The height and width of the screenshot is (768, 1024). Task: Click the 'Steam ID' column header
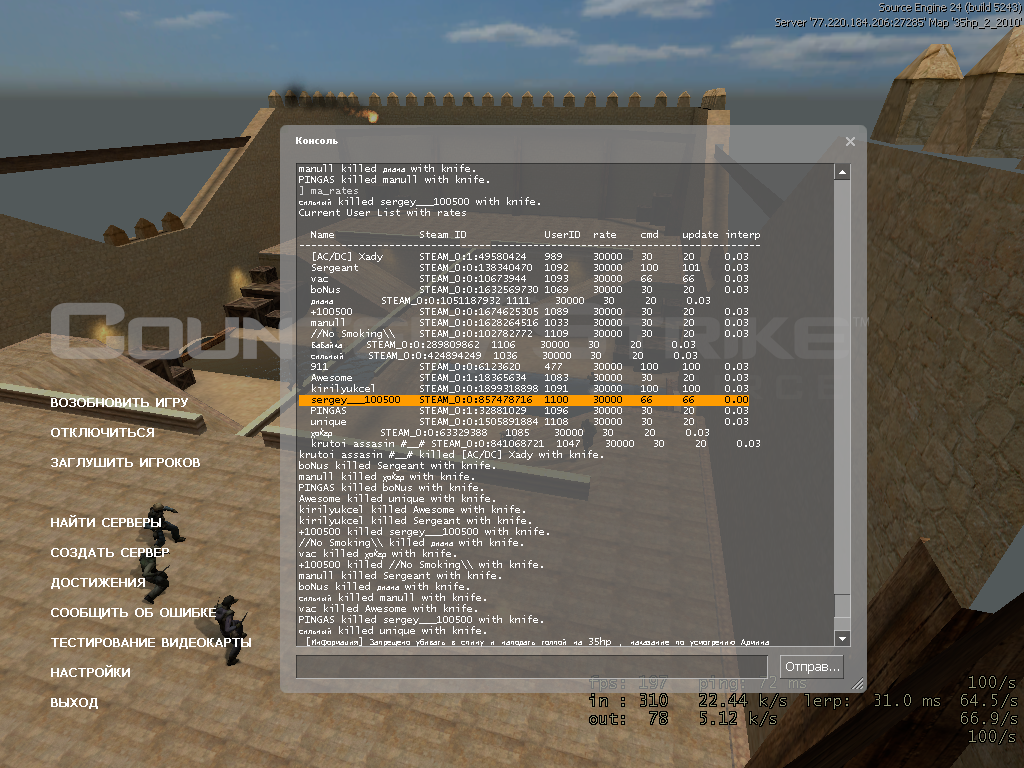point(443,234)
